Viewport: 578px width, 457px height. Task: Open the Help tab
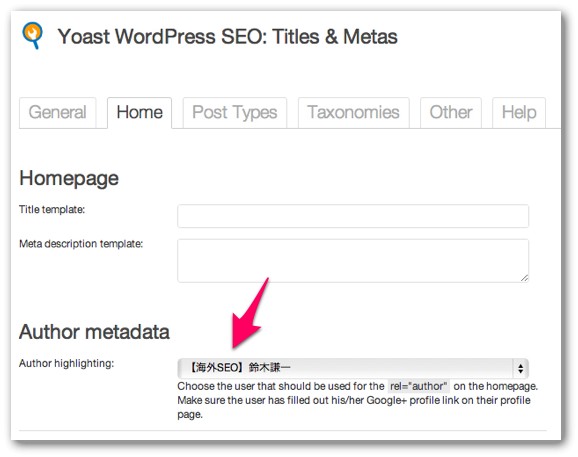click(519, 112)
